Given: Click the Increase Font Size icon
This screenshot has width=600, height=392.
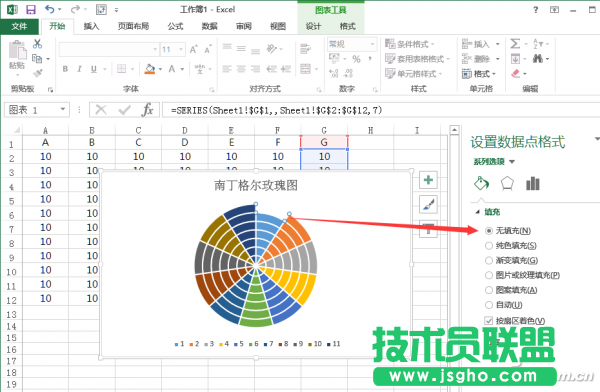Looking at the screenshot, I should (x=194, y=49).
